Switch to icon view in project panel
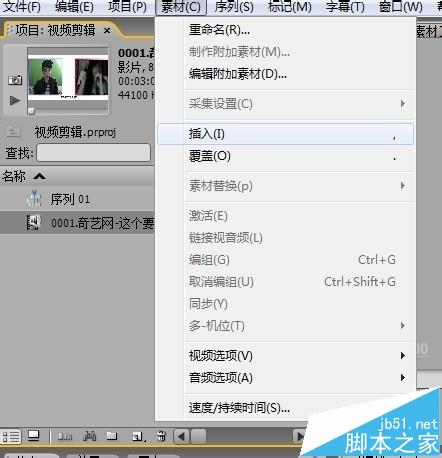 point(34,436)
